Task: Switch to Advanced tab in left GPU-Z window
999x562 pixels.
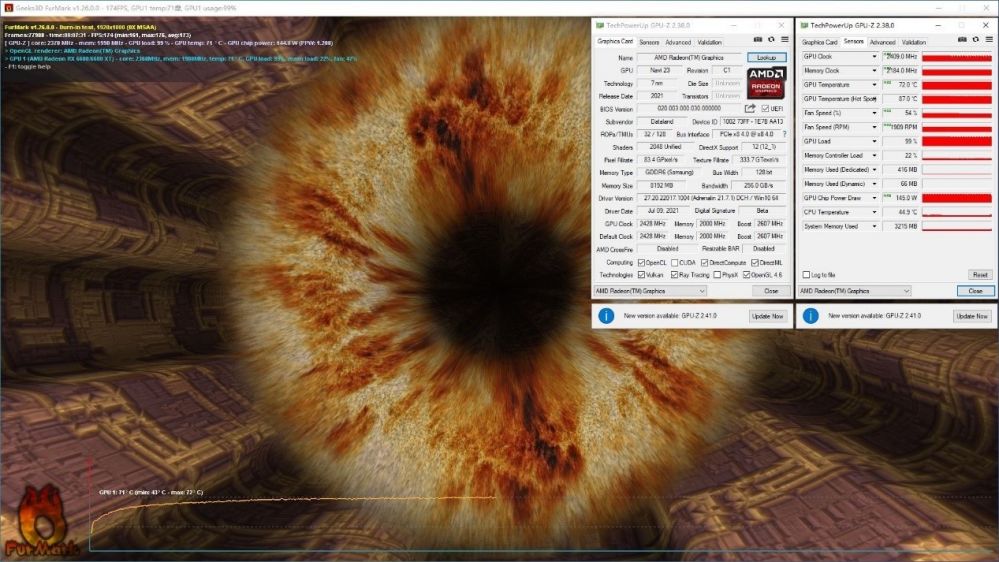Action: (677, 42)
